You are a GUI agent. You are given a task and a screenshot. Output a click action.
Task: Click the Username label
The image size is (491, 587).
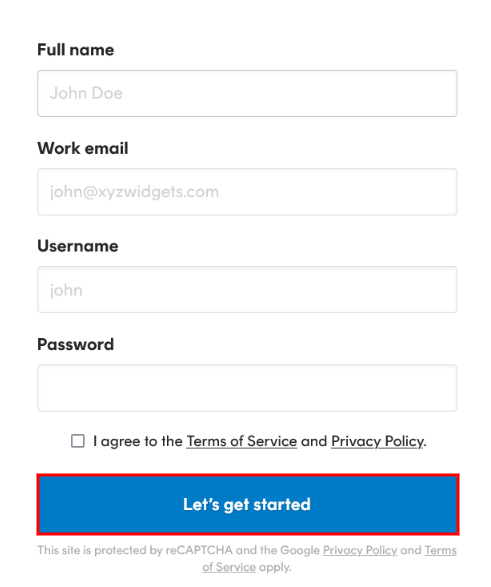[x=78, y=246]
